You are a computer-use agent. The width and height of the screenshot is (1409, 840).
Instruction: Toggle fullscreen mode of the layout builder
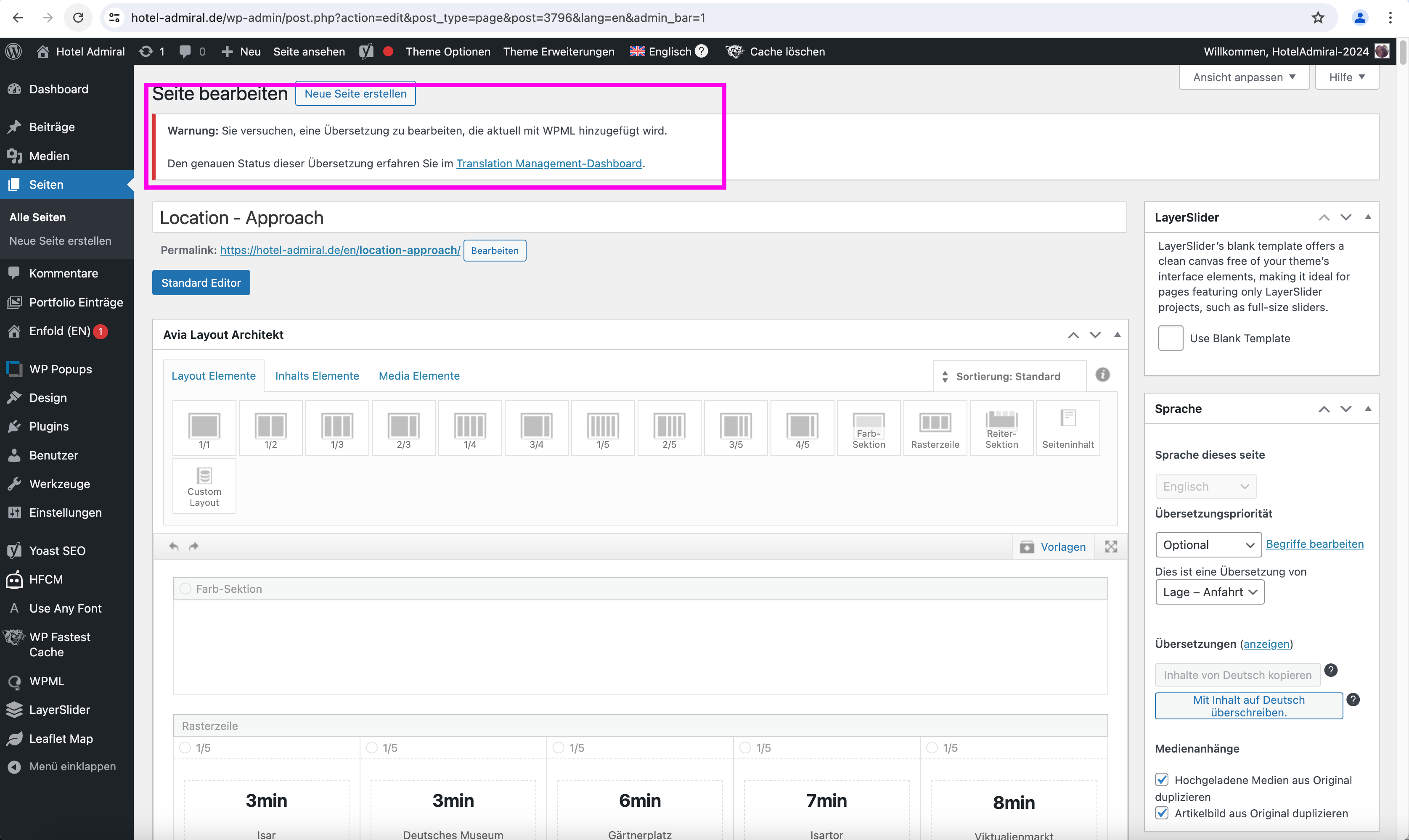click(1111, 546)
